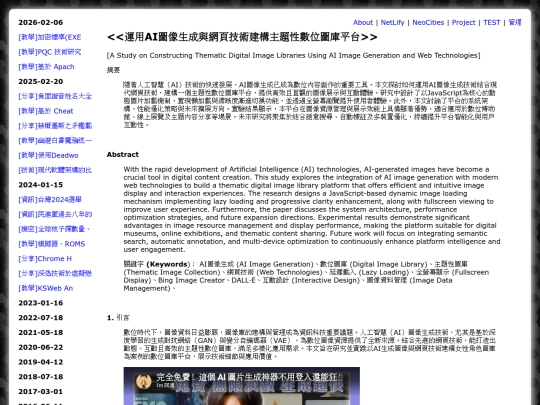The height and width of the screenshot is (405, 540).
Task: Expand the 2018-07-18 date group
Action: tap(41, 377)
